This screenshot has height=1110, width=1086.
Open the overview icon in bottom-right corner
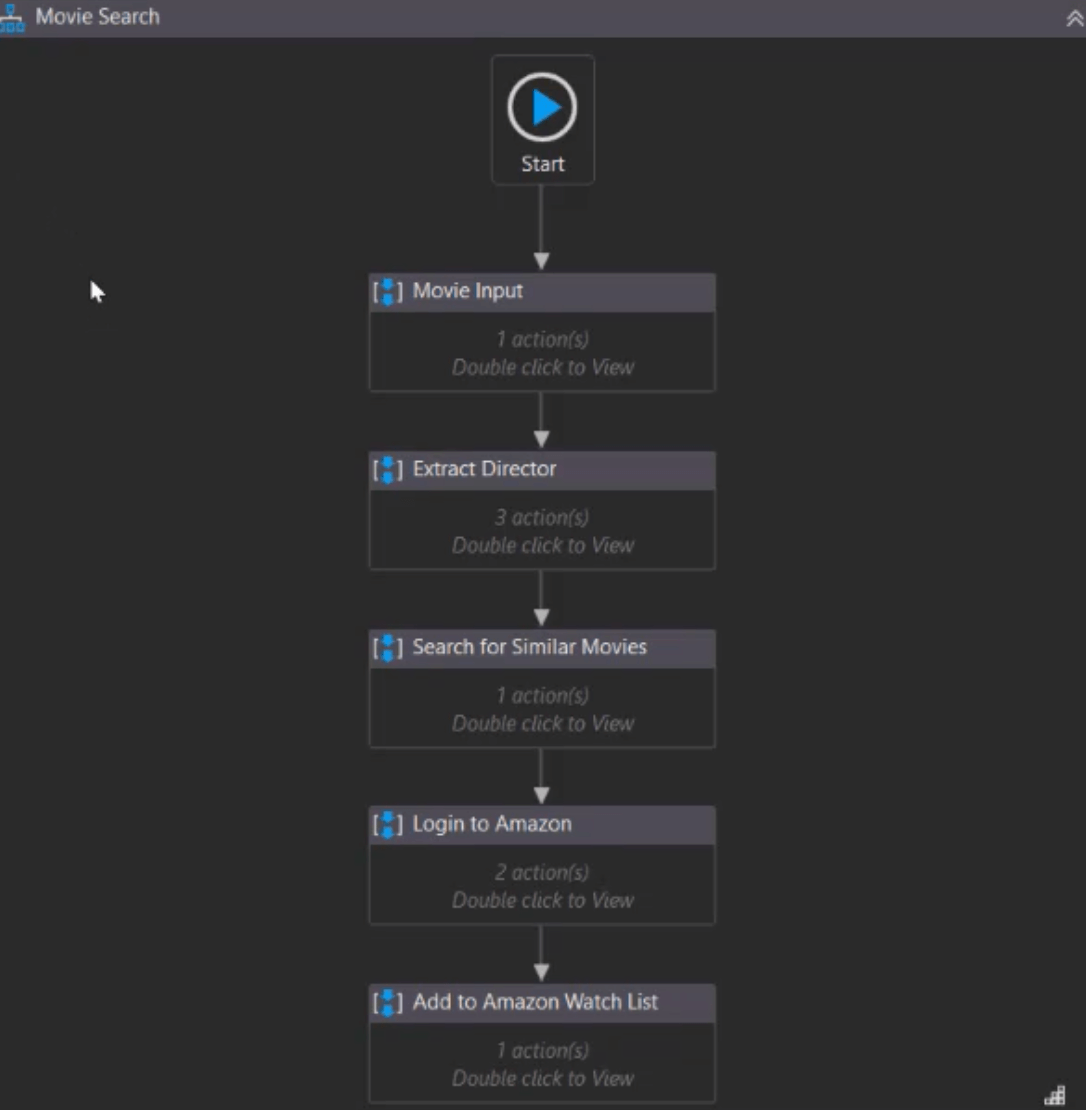coord(1055,1095)
